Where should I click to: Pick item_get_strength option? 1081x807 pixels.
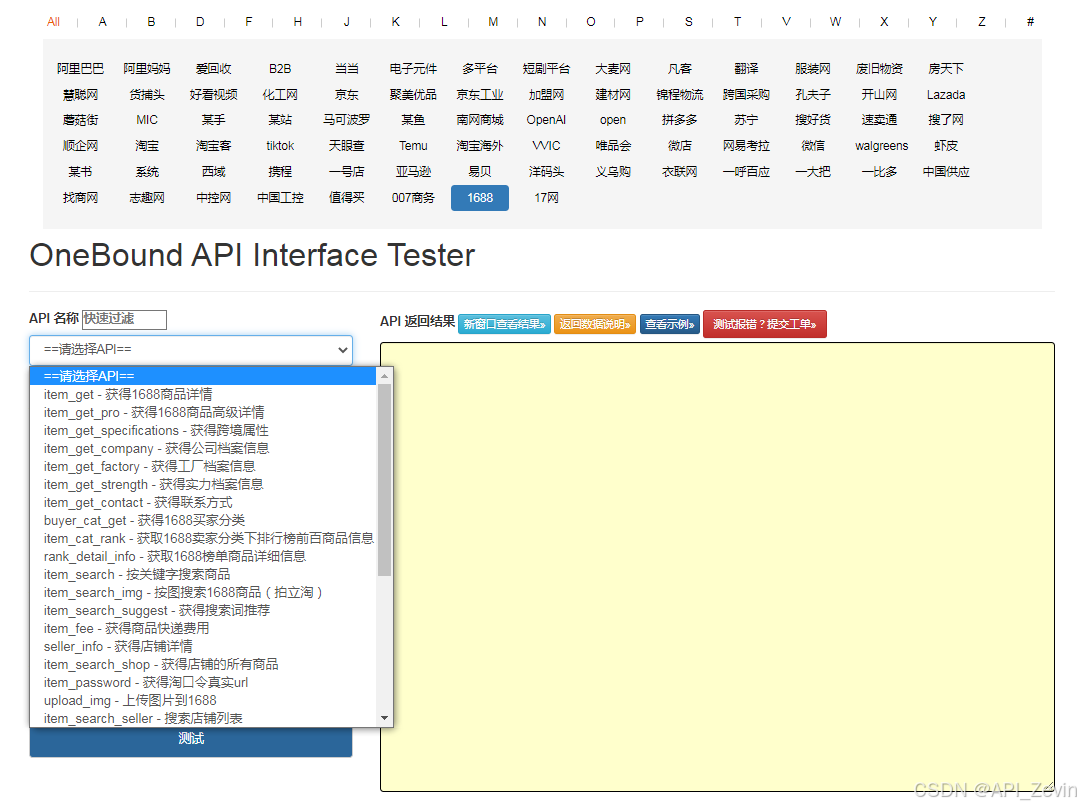coord(203,484)
